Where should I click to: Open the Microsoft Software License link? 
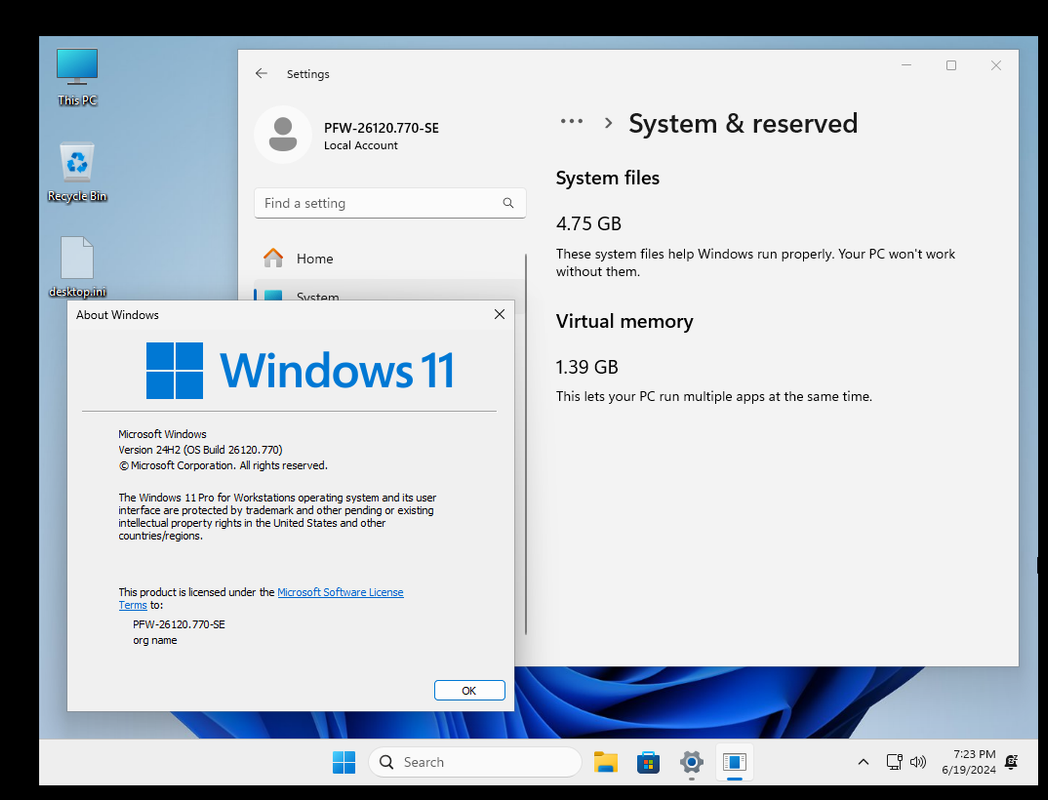pos(340,592)
